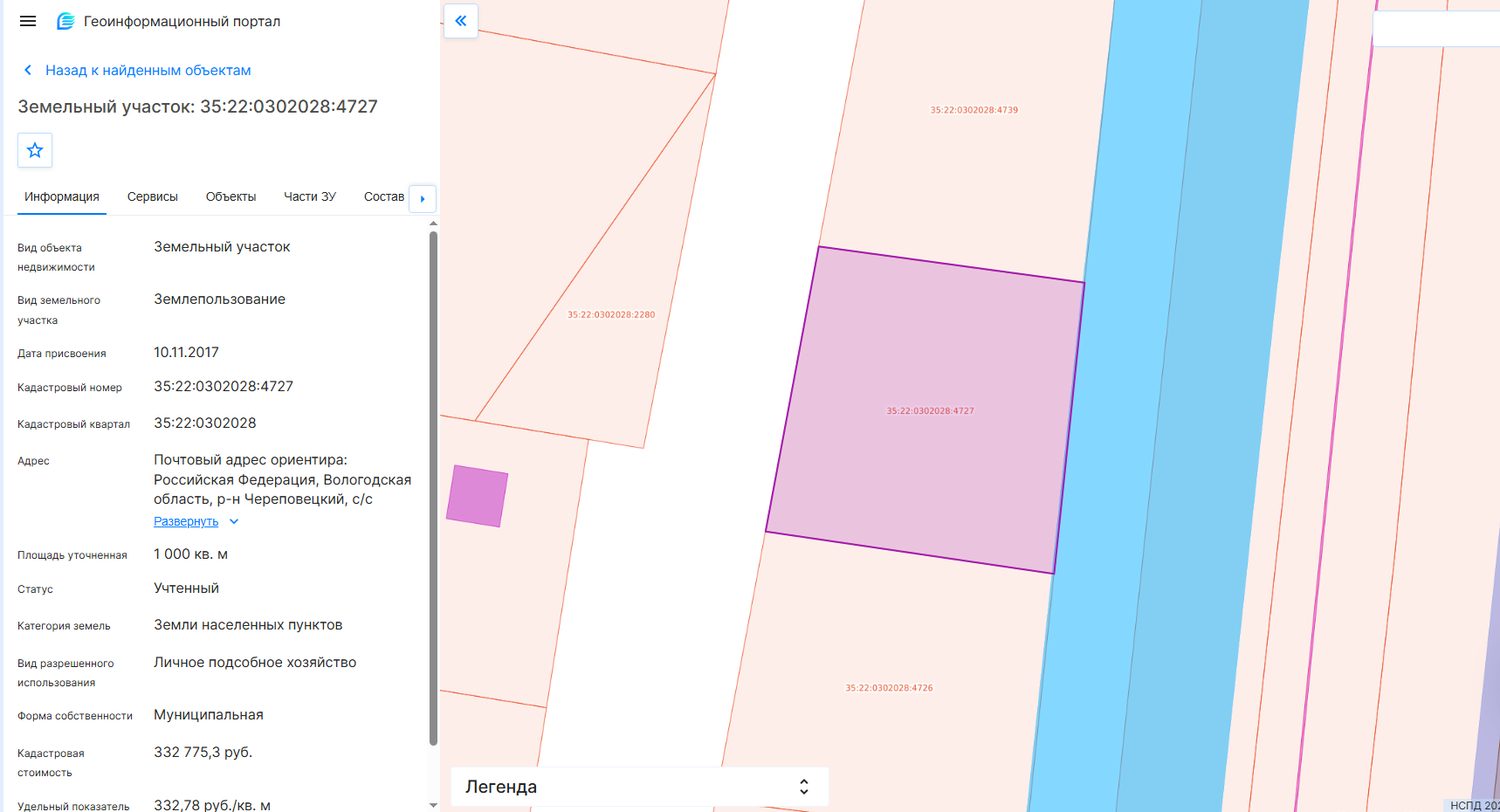Select the Кадастровый квартал value 35:22:0302028

(205, 423)
